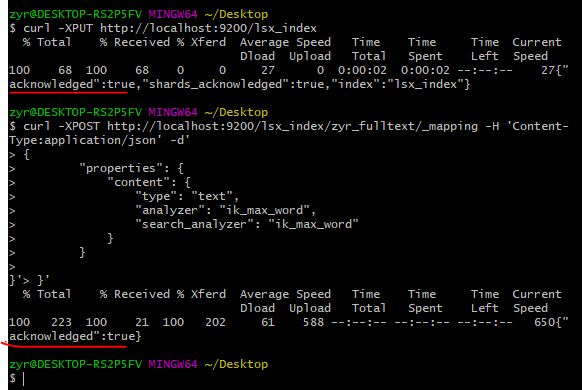The image size is (582, 390).
Task: Click ~/Desktop path on the last prompt
Action: click(236, 364)
